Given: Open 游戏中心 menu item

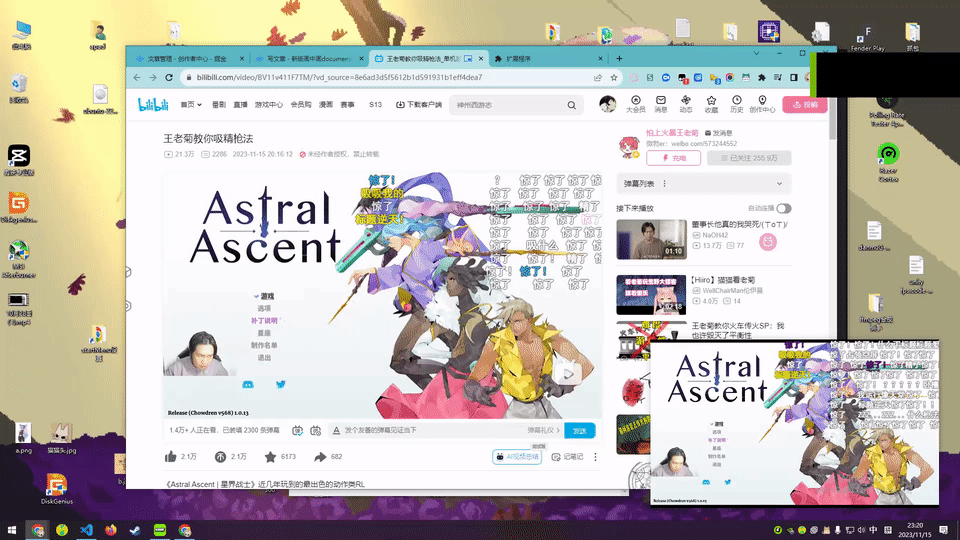Looking at the screenshot, I should 269,105.
